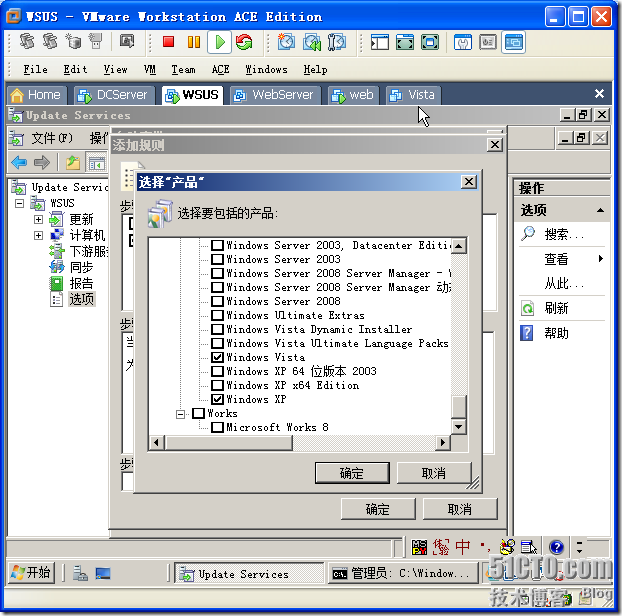Click the Show Desktop quick launch icon
622x616 pixels.
pos(103,574)
